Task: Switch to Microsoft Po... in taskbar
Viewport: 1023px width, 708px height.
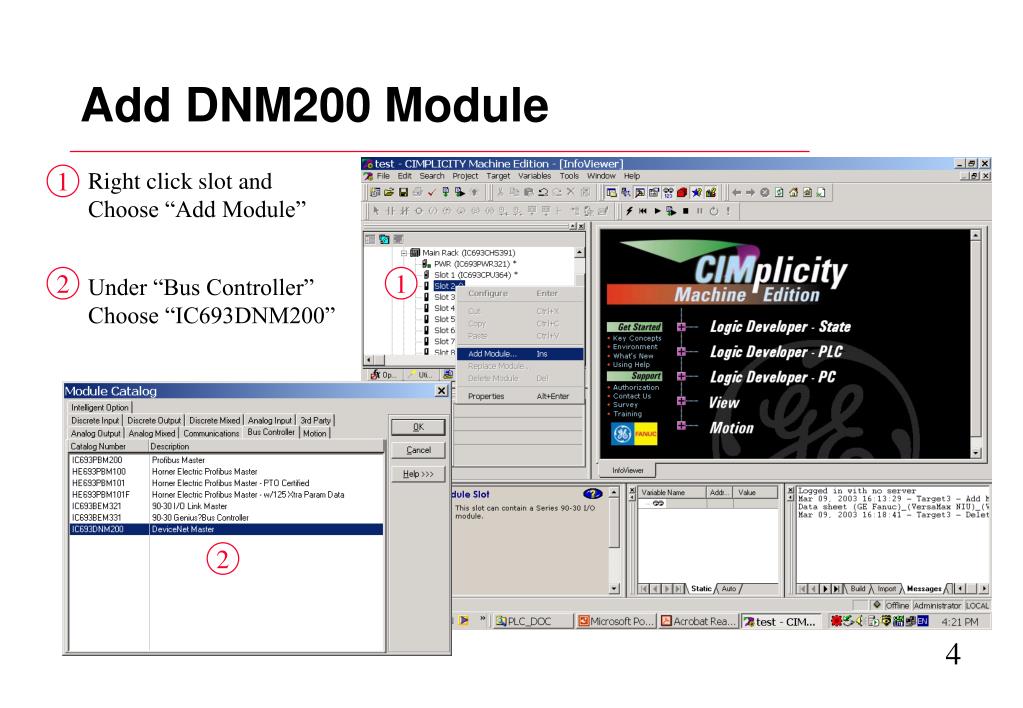Action: point(617,621)
